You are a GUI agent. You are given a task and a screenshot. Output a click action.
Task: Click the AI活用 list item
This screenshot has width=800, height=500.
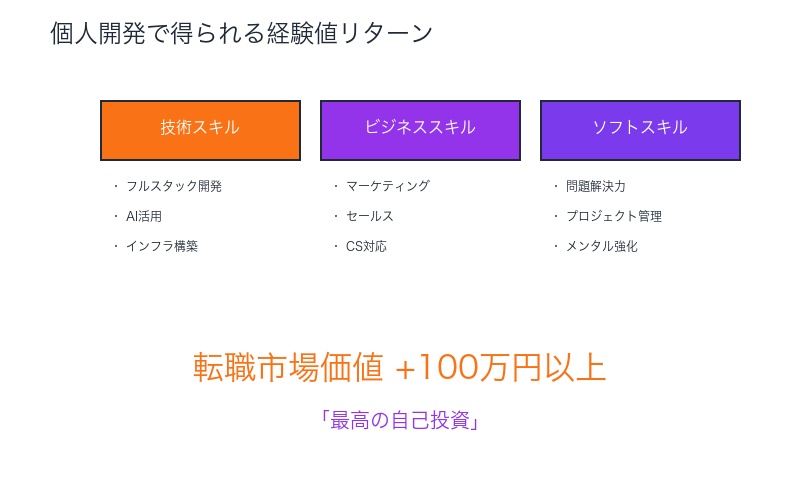[144, 216]
